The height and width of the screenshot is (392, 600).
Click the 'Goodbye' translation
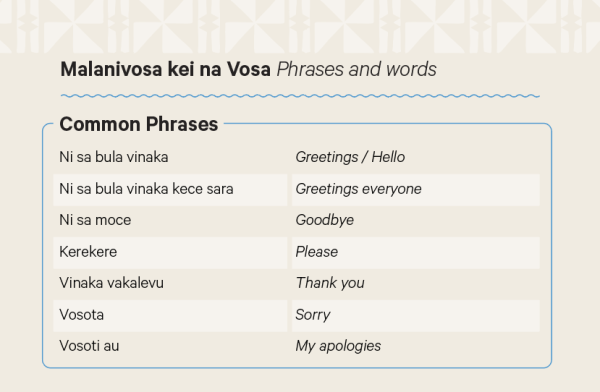[324, 220]
